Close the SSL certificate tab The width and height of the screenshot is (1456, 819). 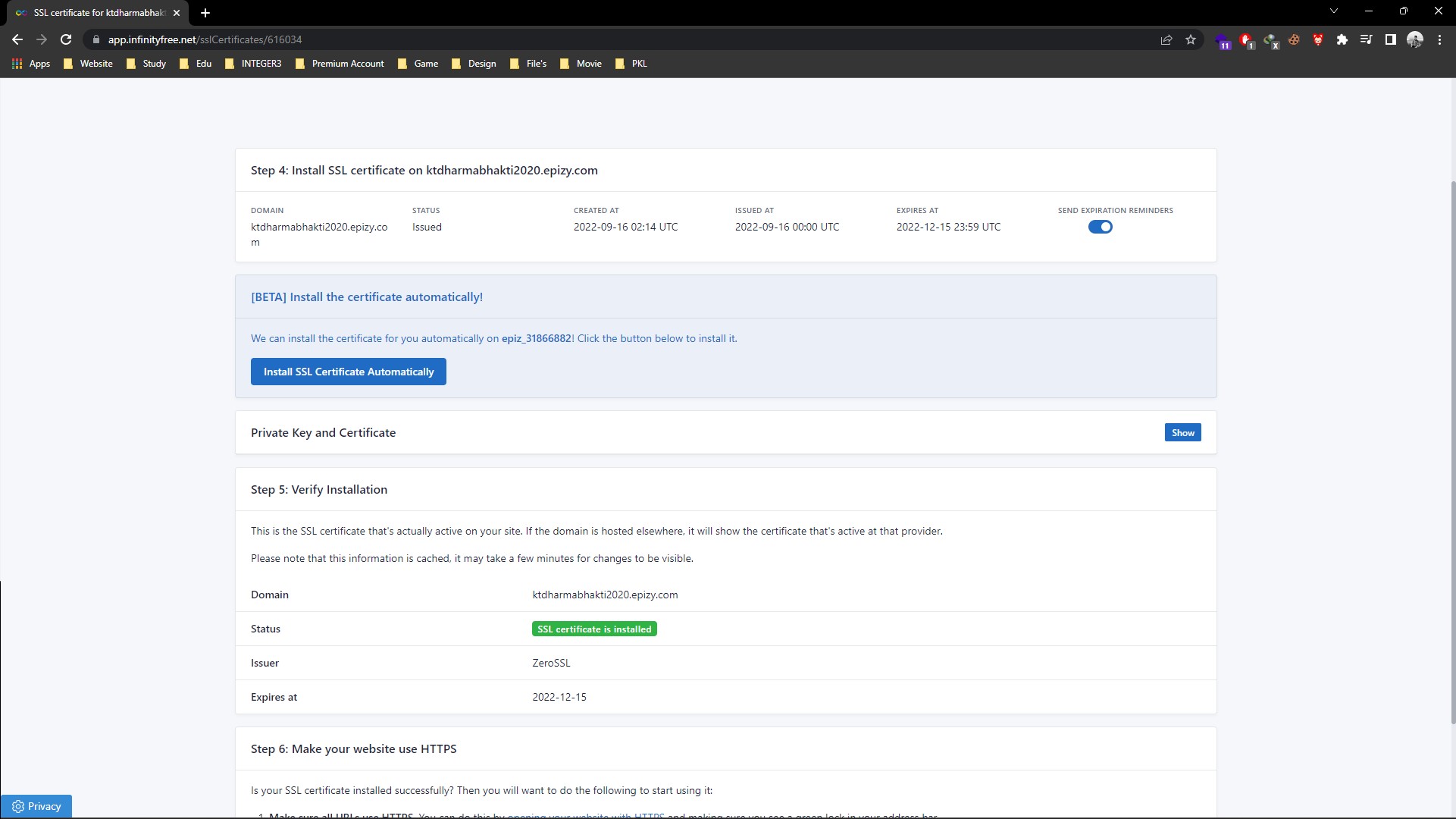click(177, 13)
